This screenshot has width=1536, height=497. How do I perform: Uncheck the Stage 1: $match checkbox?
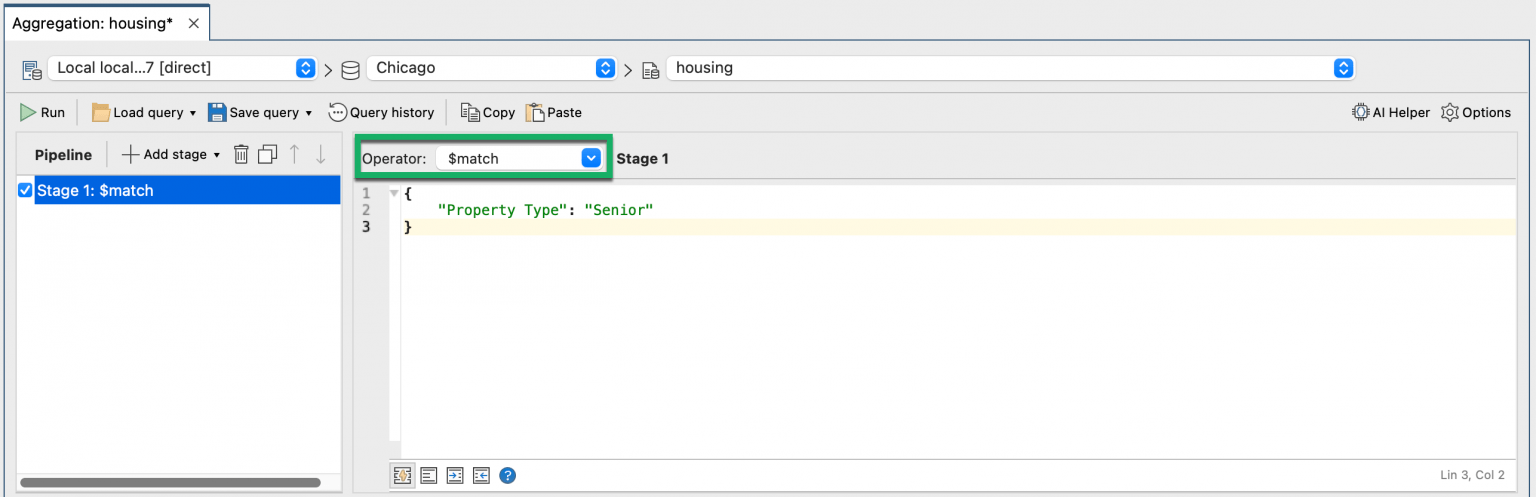click(25, 190)
